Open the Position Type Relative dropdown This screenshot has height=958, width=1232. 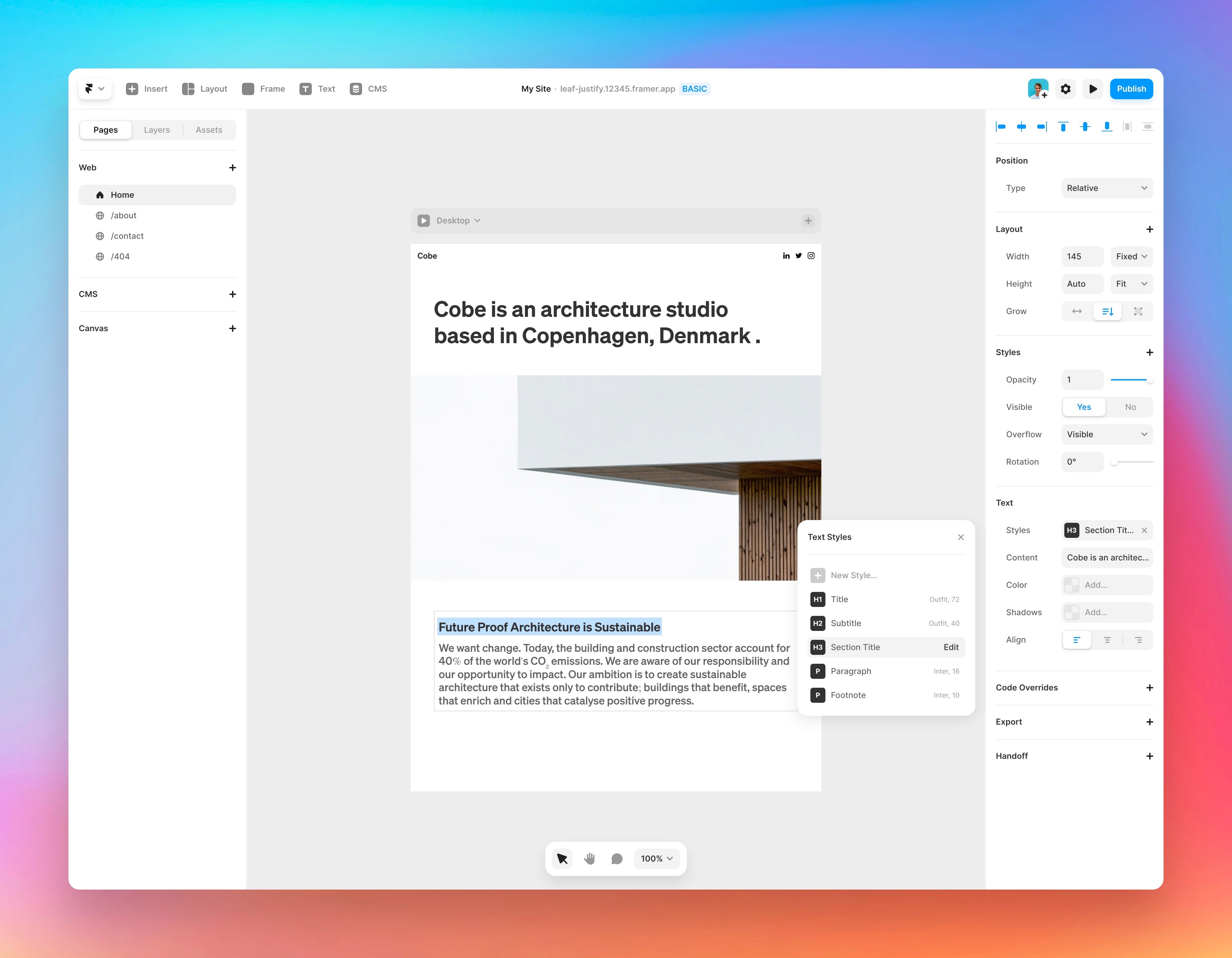point(1106,188)
